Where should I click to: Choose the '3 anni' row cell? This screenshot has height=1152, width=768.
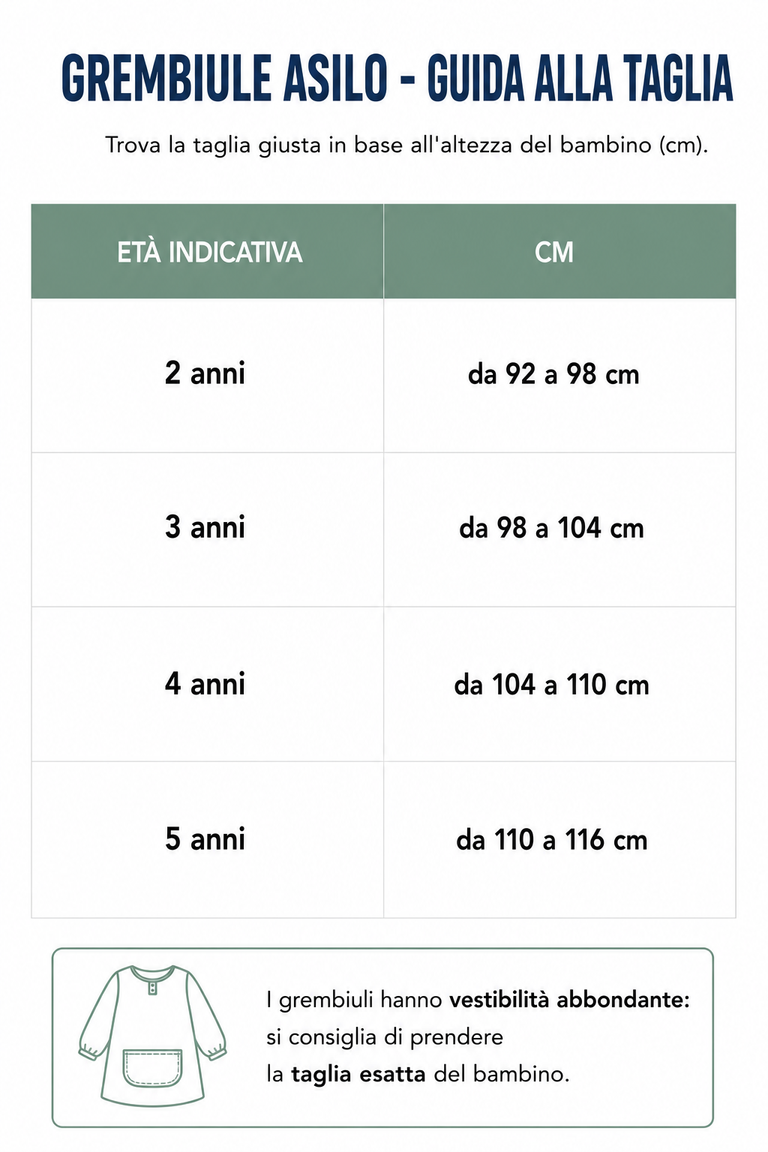coord(207,530)
